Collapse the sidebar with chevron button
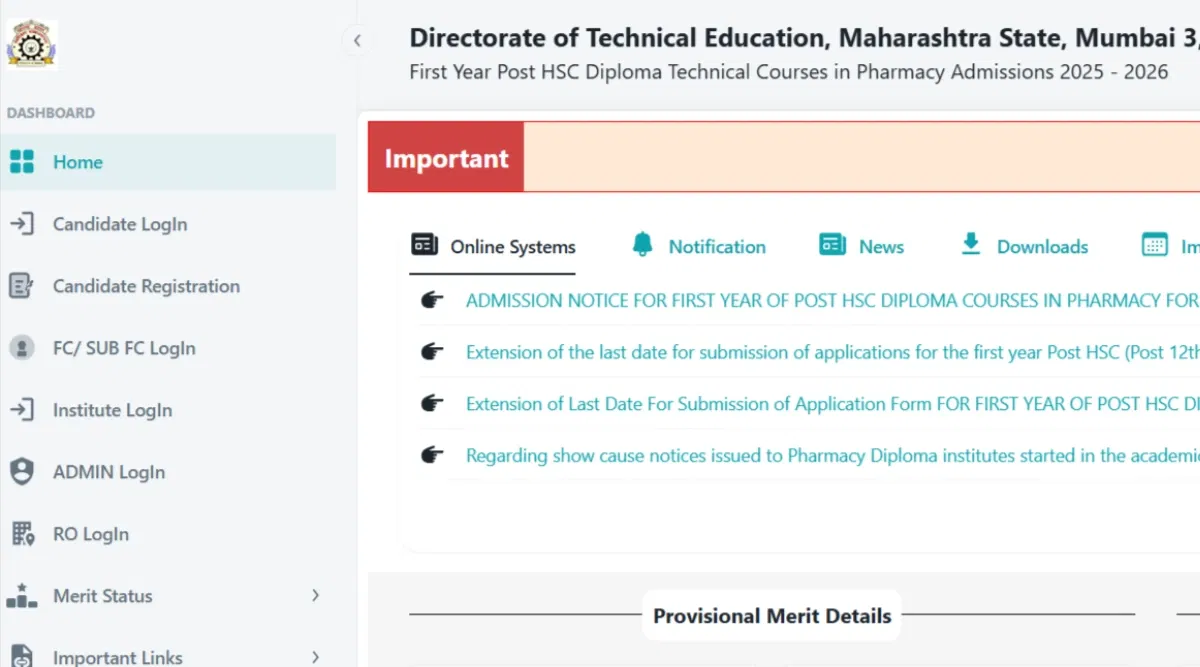Image resolution: width=1200 pixels, height=667 pixels. coord(357,41)
